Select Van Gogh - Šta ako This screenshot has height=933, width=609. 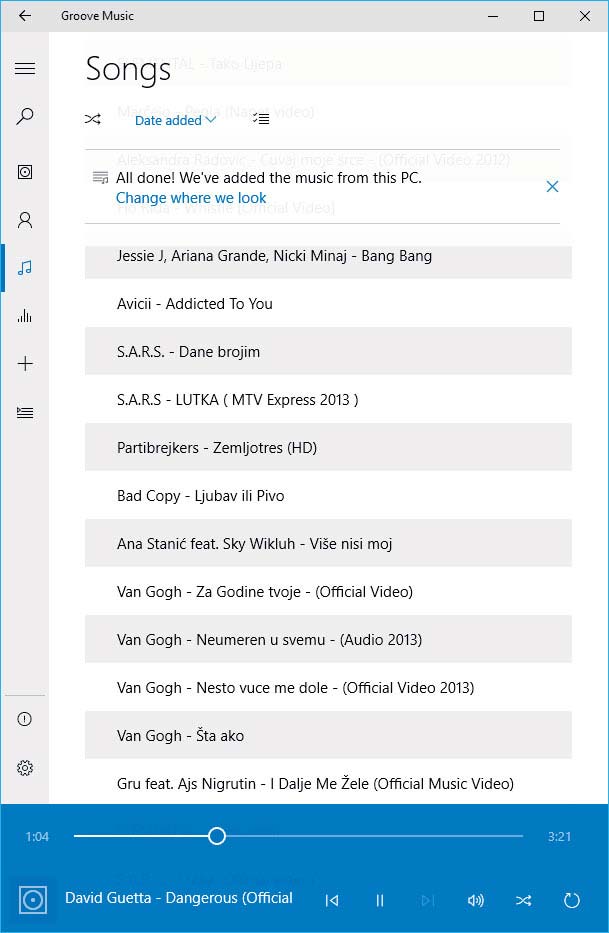click(328, 735)
